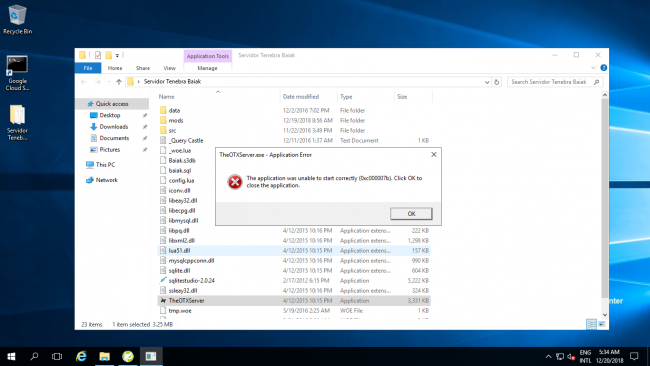This screenshot has height=366, width=650.
Task: Select the libxml2.dll file icon
Action: pyautogui.click(x=163, y=240)
